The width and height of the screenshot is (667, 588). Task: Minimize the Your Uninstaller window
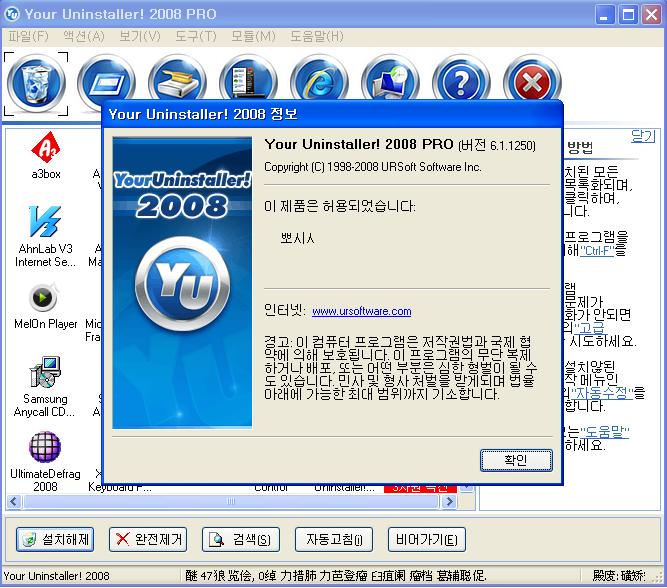(x=604, y=14)
